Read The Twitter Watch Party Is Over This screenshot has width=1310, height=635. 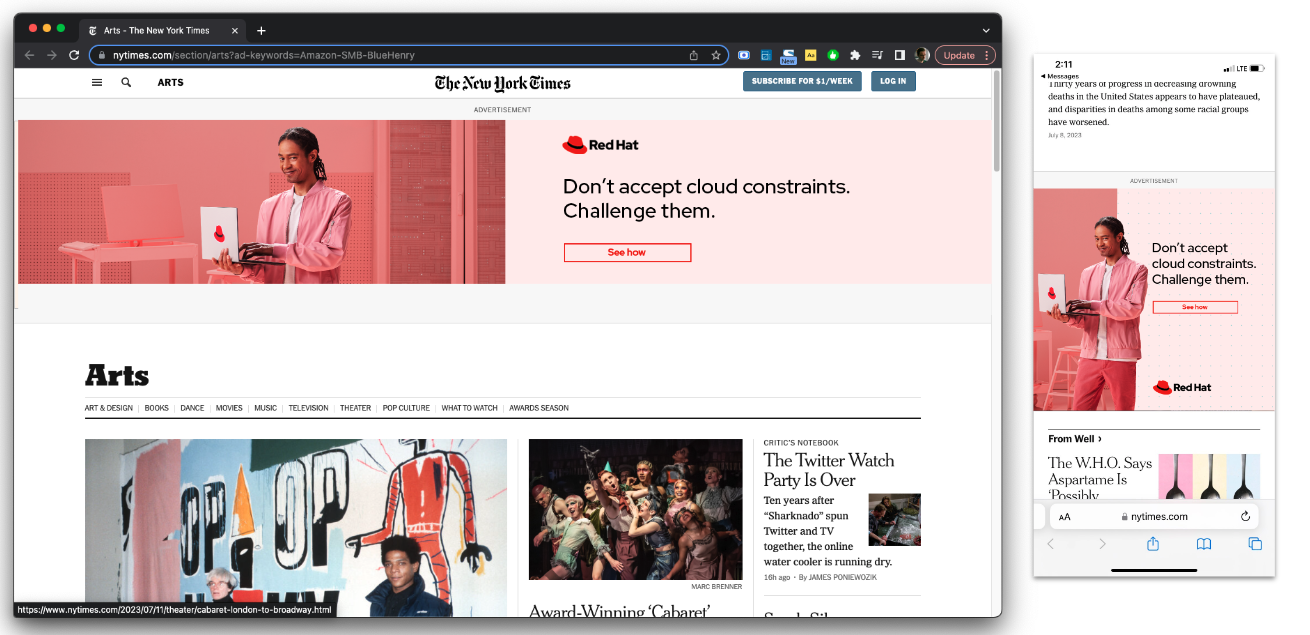coord(829,470)
